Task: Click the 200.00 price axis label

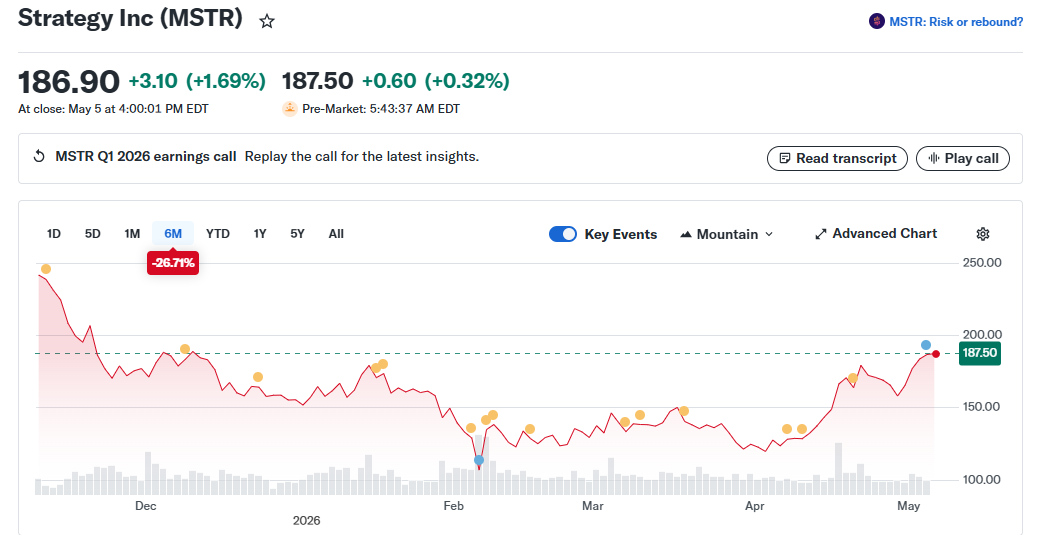Action: click(x=982, y=335)
